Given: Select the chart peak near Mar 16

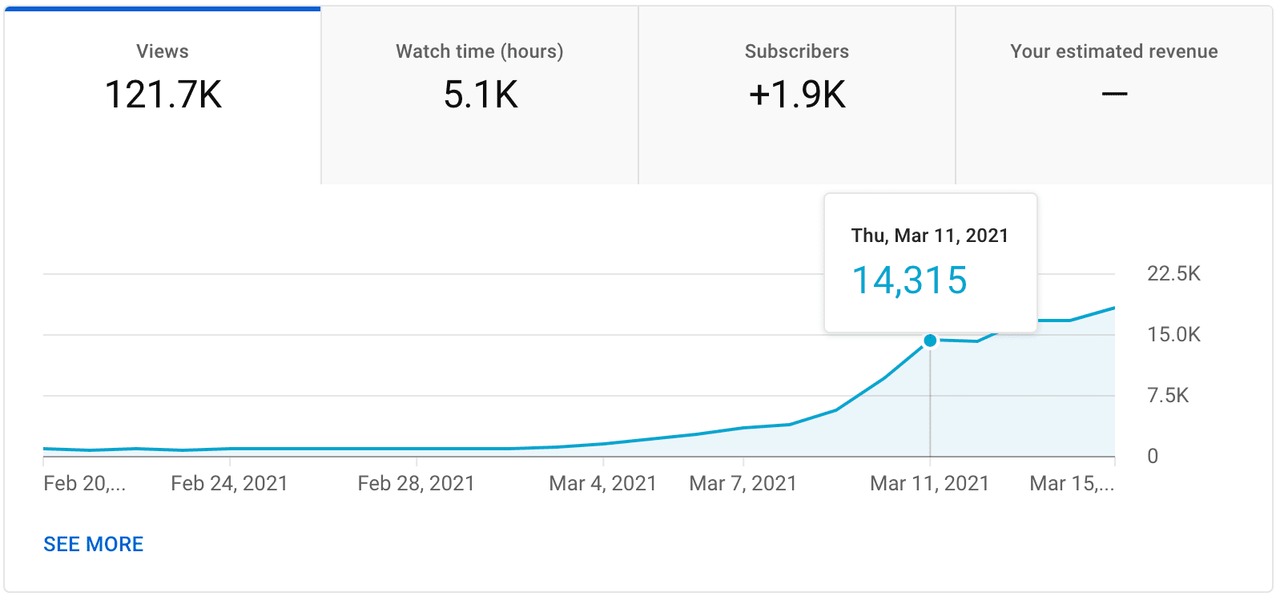Looking at the screenshot, I should tap(1113, 309).
